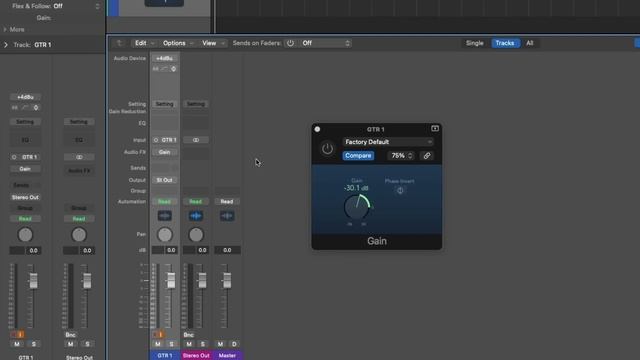Mute the Master channel in the mixer
Screen dimensions: 640x360
click(220, 344)
